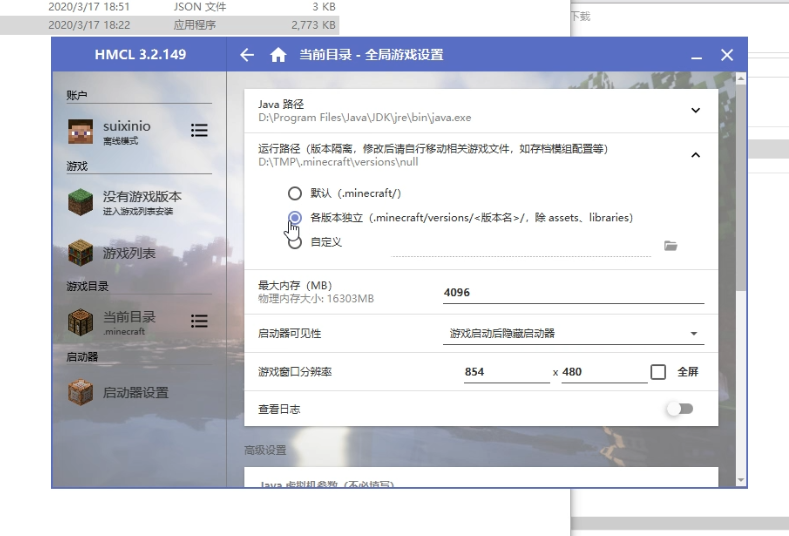Select the JSON 文件 row in Explorer

169,7
